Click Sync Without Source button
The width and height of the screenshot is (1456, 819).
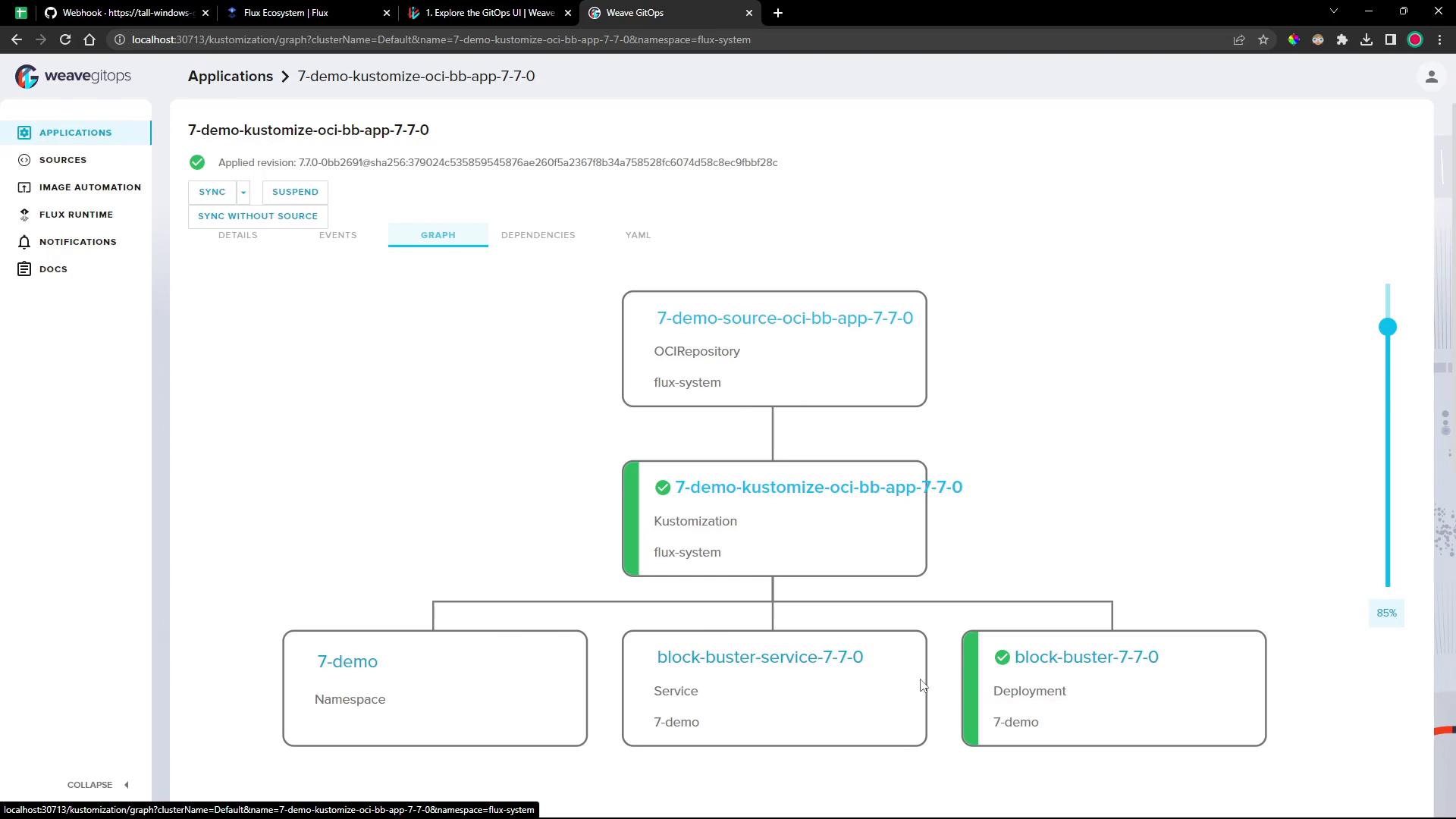point(258,217)
